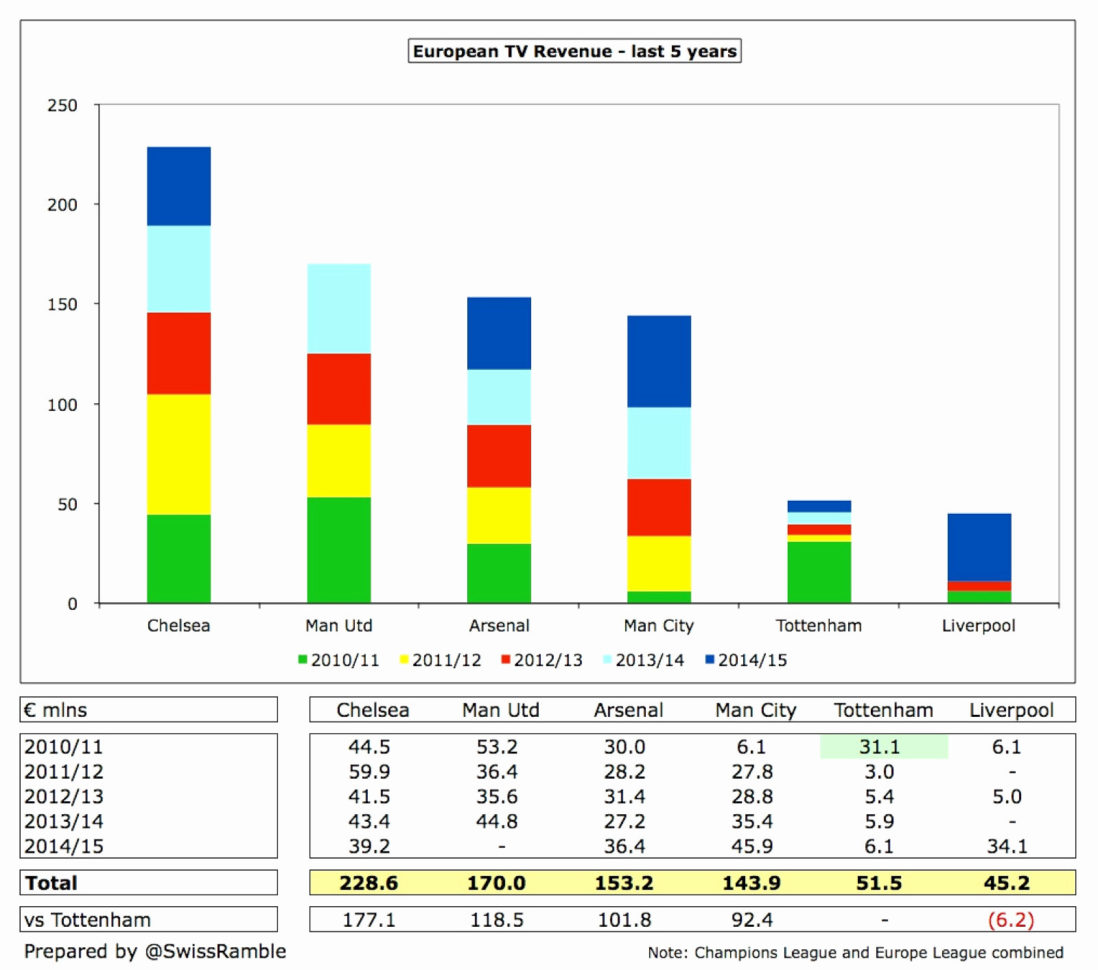This screenshot has height=970, width=1098.
Task: Click the Chelsea x-axis label under chart
Action: tap(179, 625)
